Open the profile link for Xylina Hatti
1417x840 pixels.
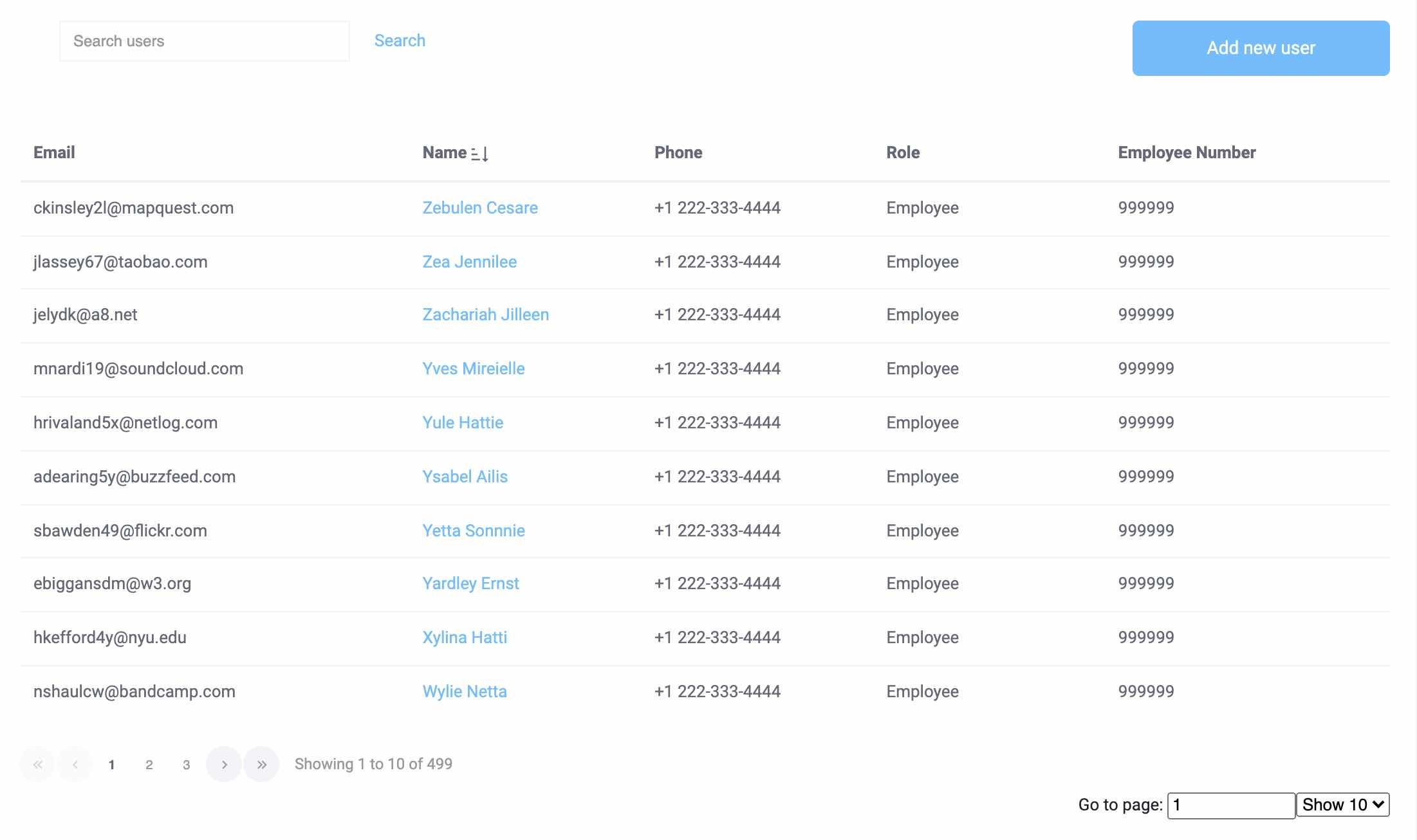[465, 637]
